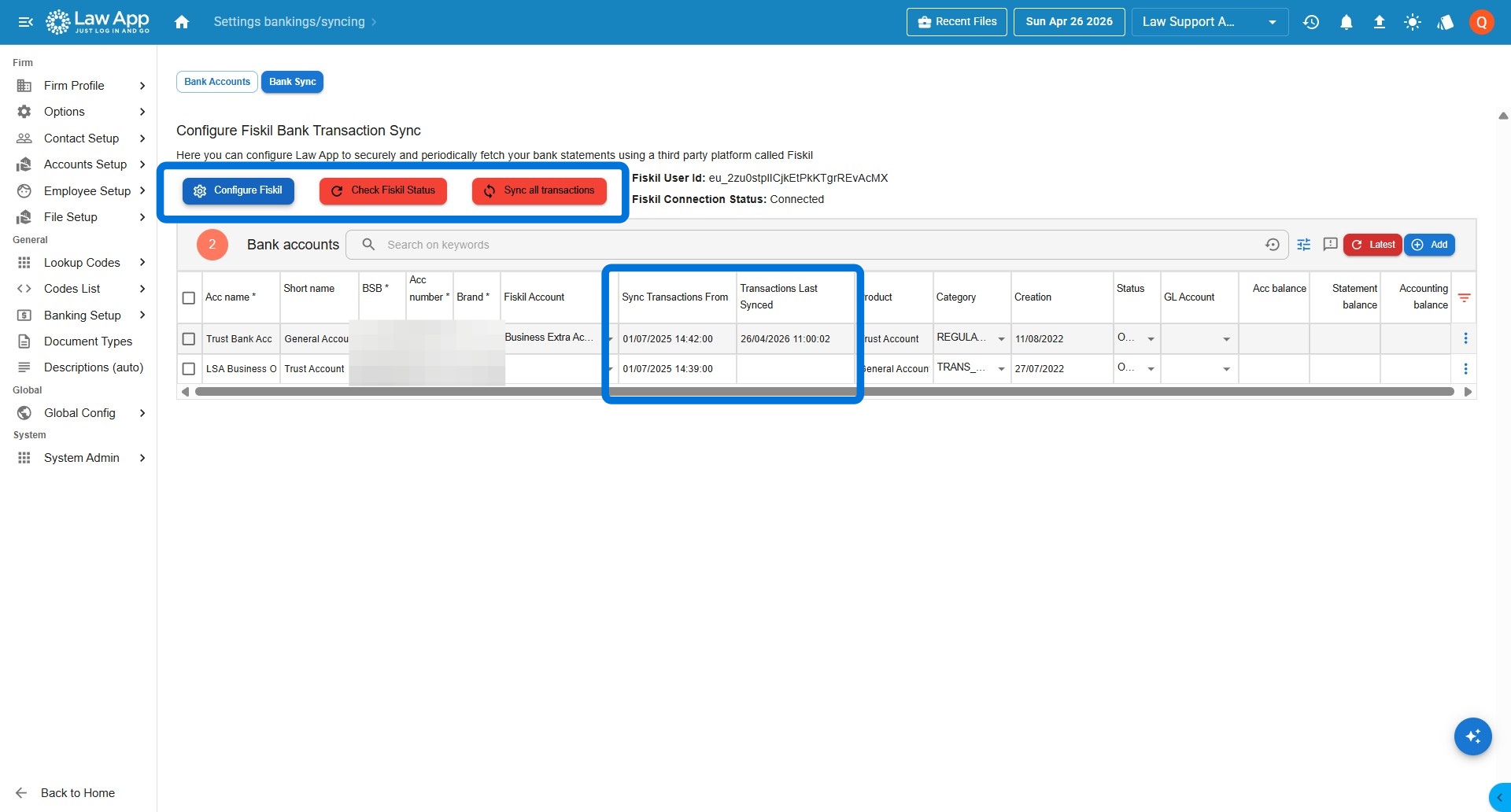Click the Firm Profile building icon
The width and height of the screenshot is (1511, 812).
tap(24, 86)
